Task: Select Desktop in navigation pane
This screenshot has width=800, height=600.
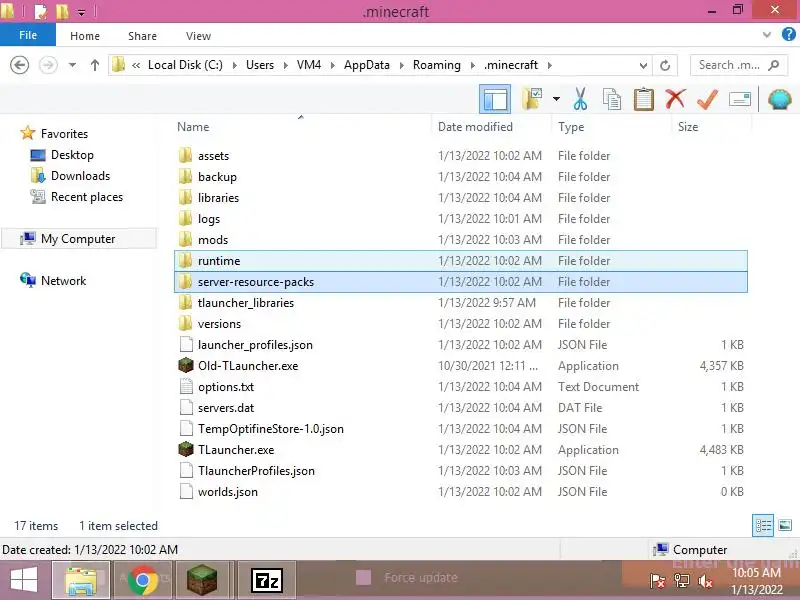Action: pos(62,155)
